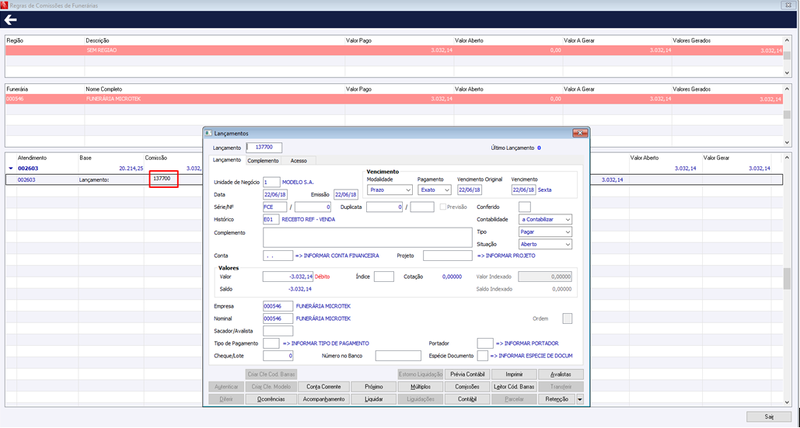The image size is (800, 428).
Task: Click the Último Lançamento blue indicator
Action: click(x=539, y=148)
